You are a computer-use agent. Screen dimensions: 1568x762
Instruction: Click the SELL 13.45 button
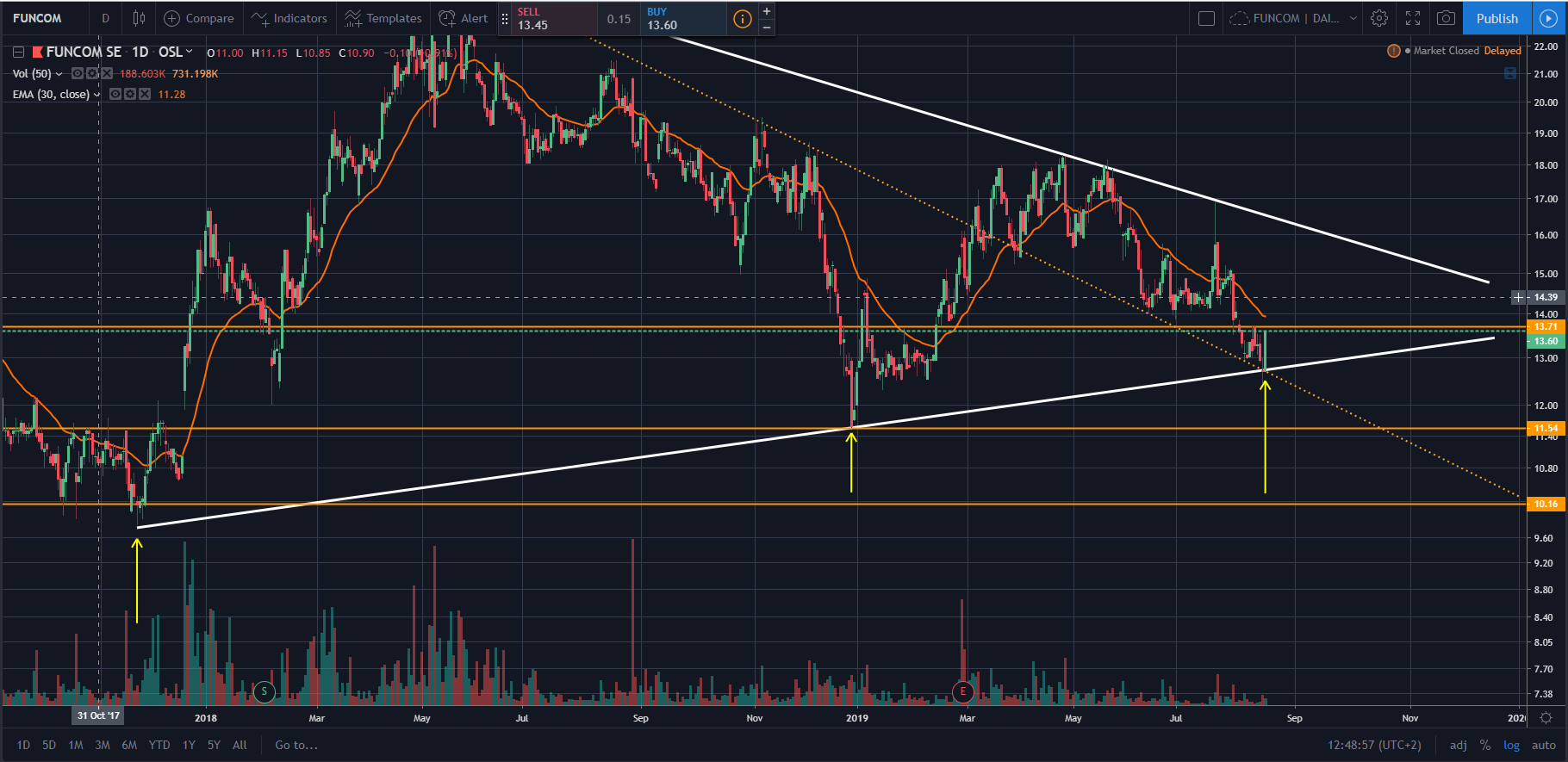click(555, 18)
